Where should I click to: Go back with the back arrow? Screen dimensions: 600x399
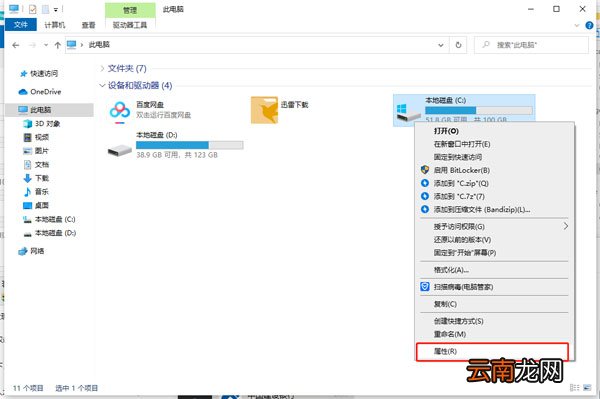[16, 45]
